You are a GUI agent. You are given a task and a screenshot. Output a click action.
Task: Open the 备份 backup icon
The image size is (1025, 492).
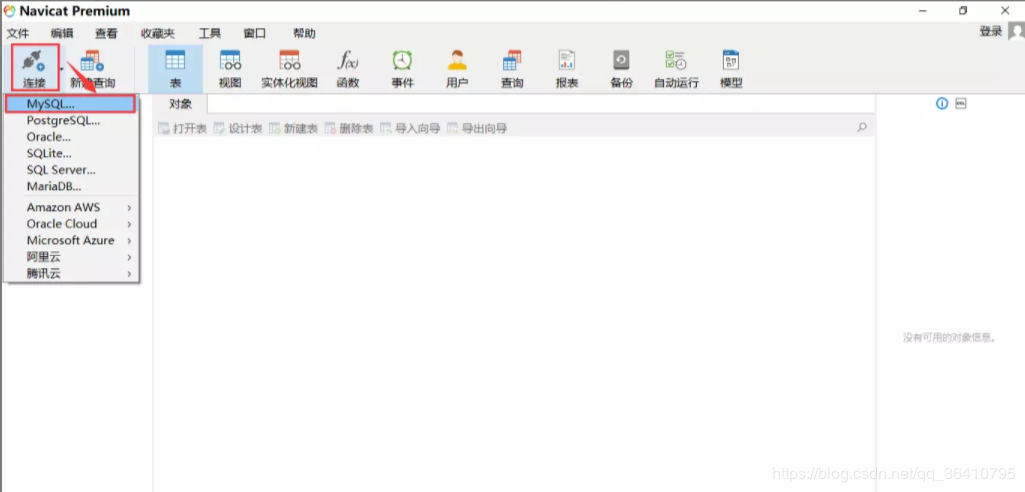click(621, 61)
